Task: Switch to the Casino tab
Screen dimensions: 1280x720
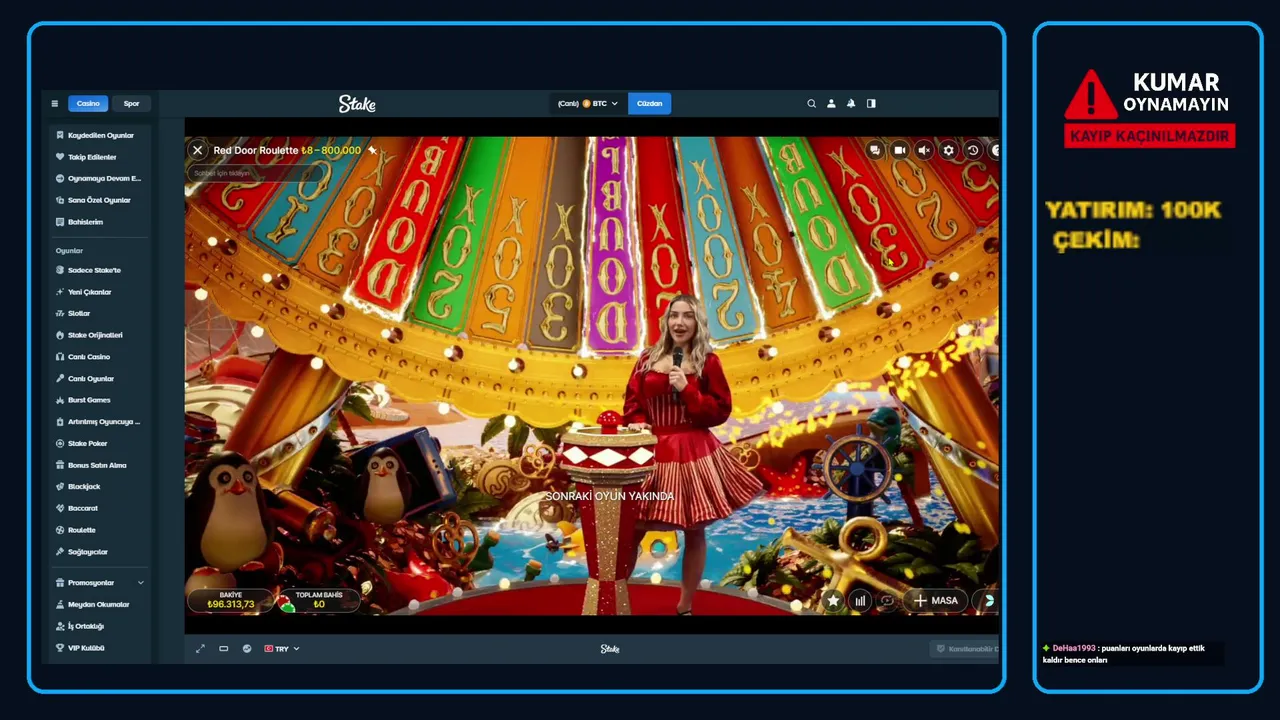Action: point(88,103)
